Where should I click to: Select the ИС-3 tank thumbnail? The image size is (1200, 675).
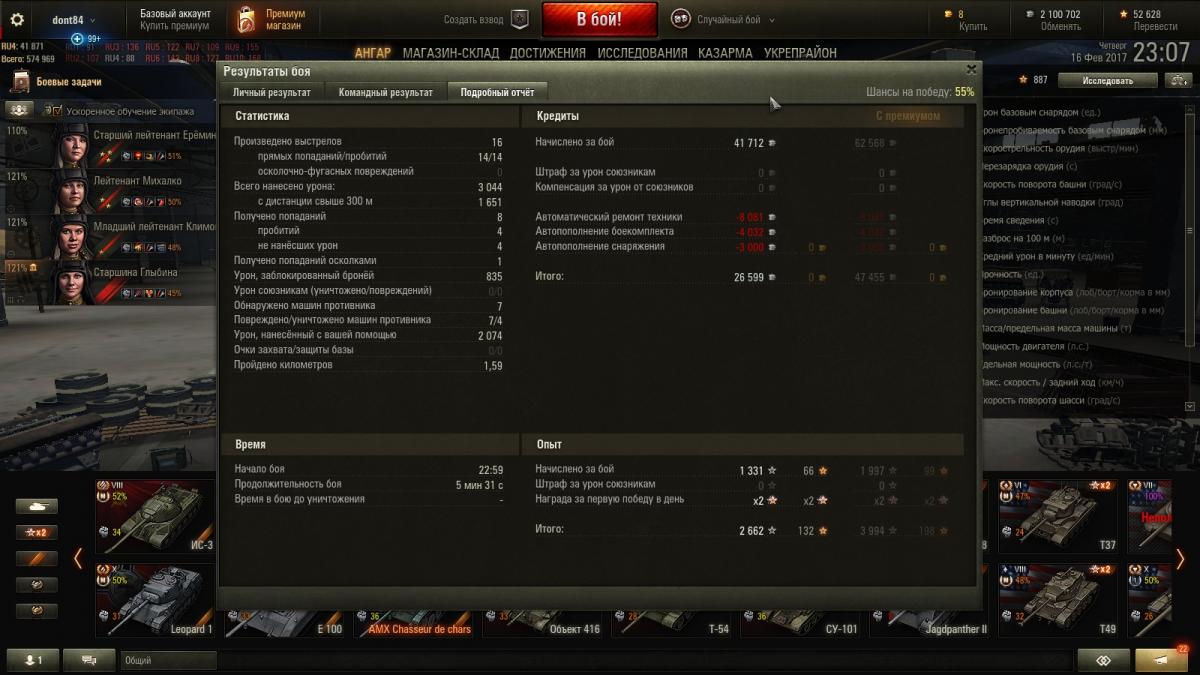[x=155, y=517]
